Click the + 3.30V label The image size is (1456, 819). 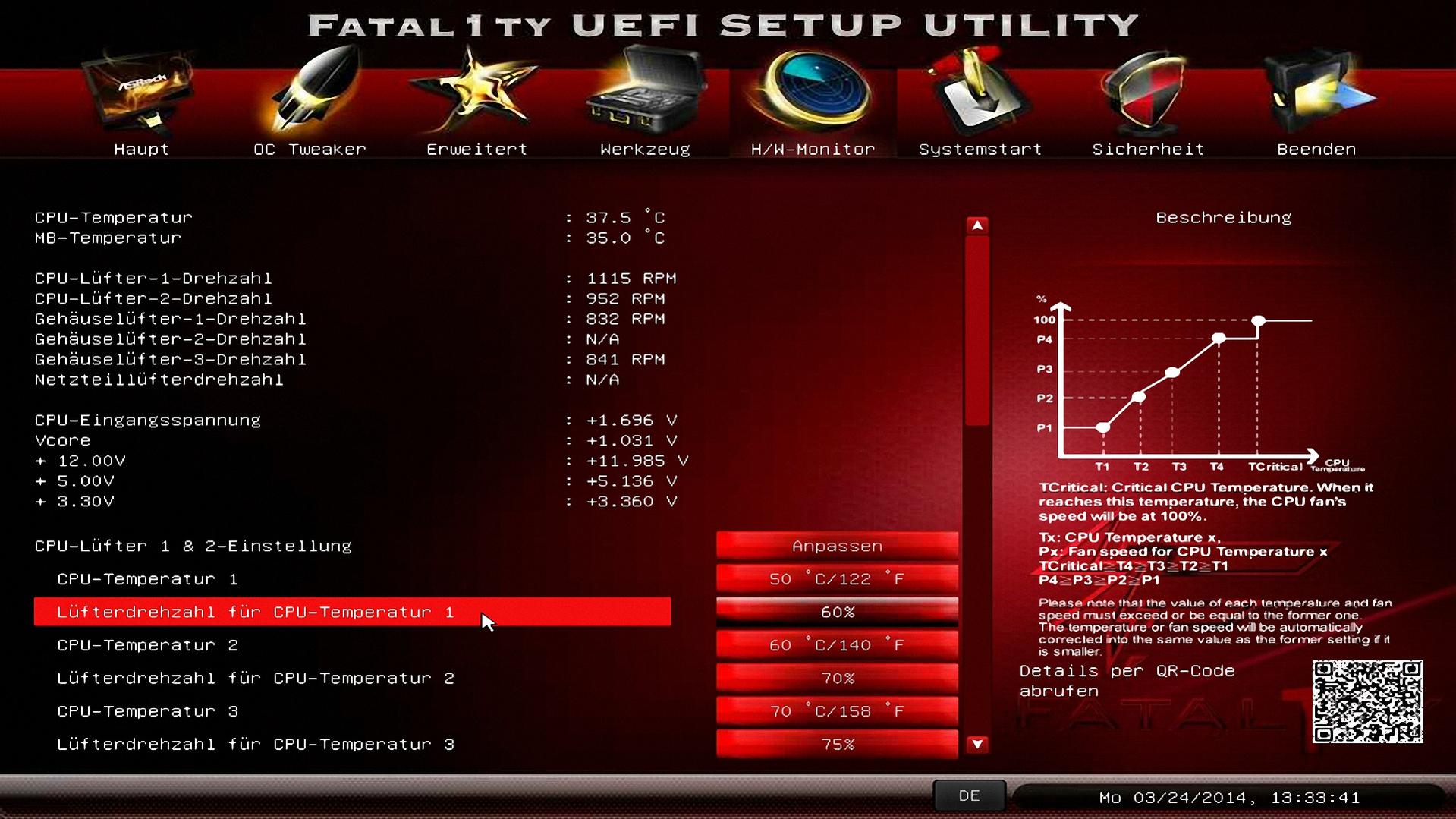click(74, 502)
